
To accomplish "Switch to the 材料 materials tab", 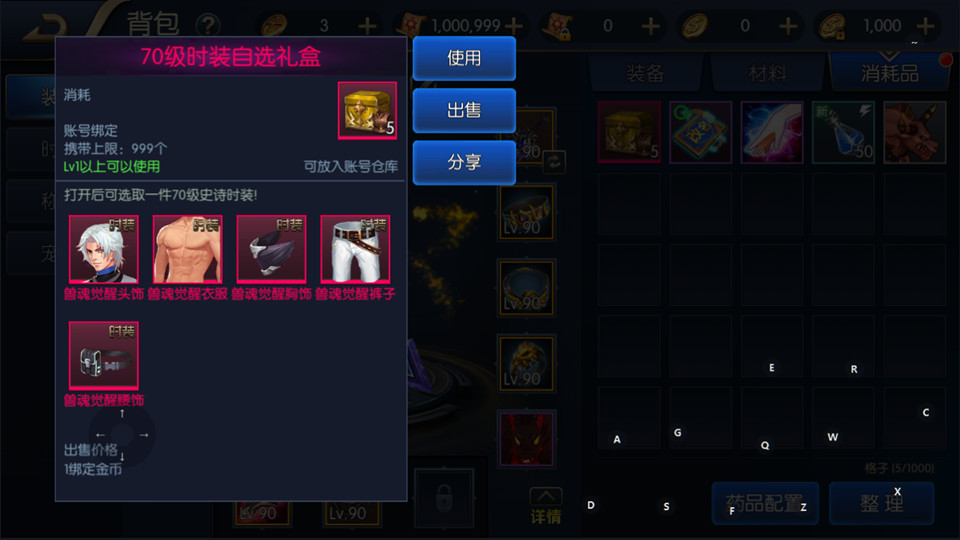I will click(767, 73).
